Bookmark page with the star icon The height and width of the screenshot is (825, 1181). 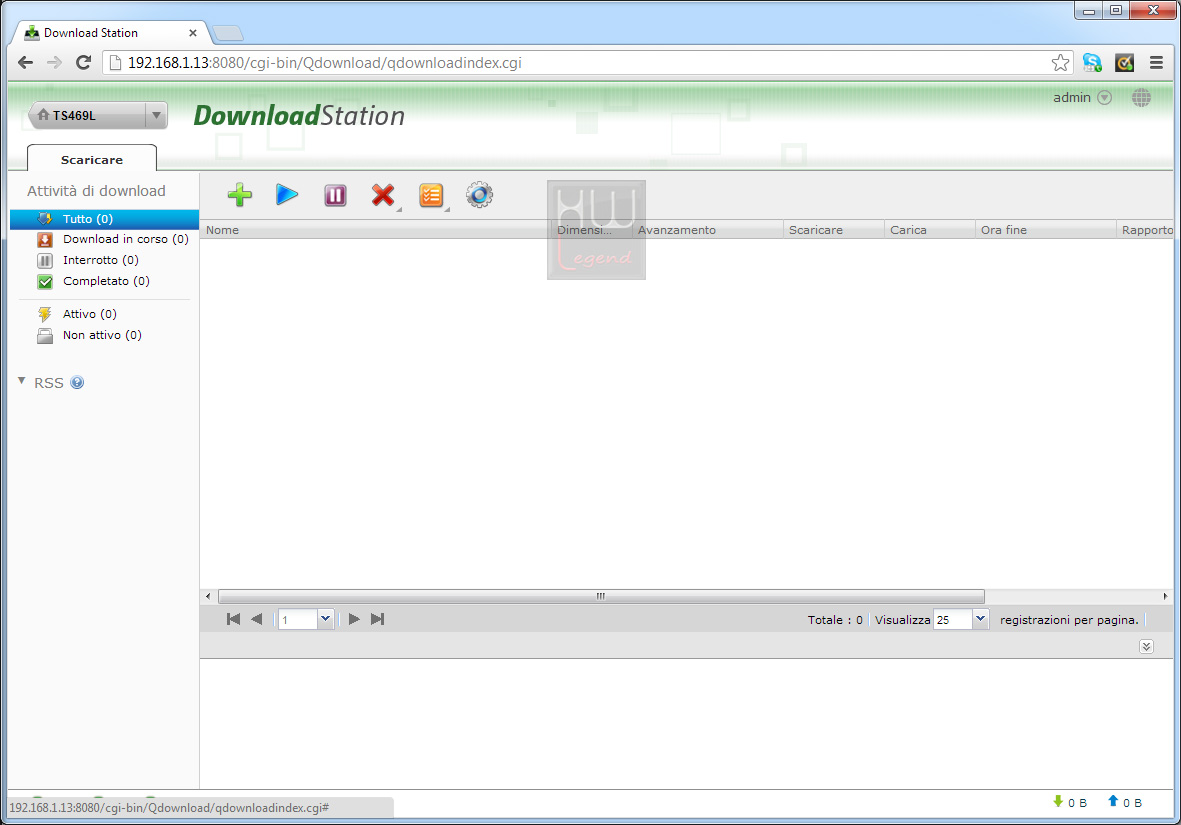point(1060,63)
